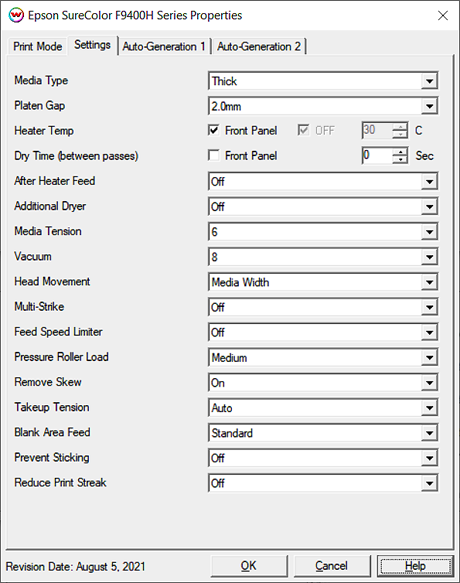Open the Head Movement dropdown

(x=323, y=282)
